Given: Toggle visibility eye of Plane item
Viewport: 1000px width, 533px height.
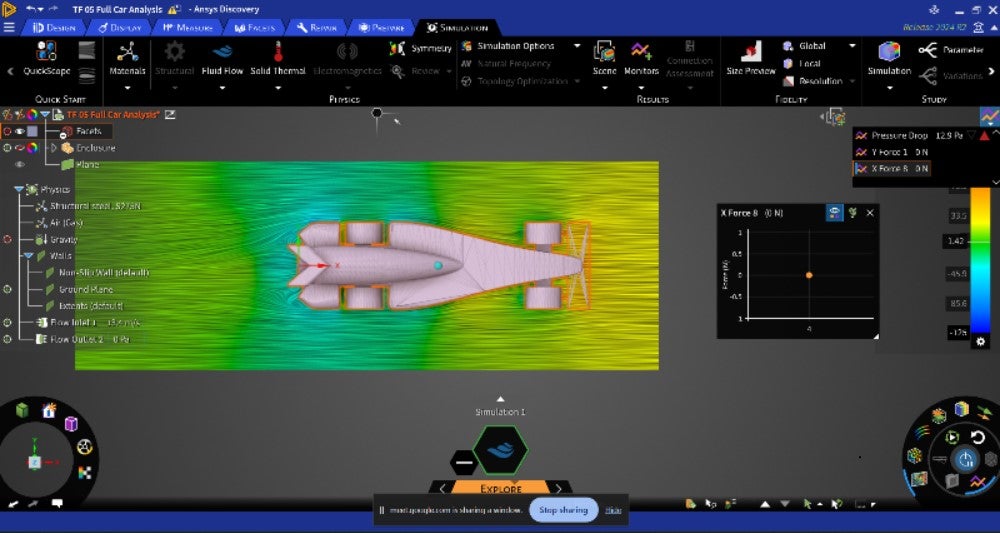Looking at the screenshot, I should pos(20,164).
